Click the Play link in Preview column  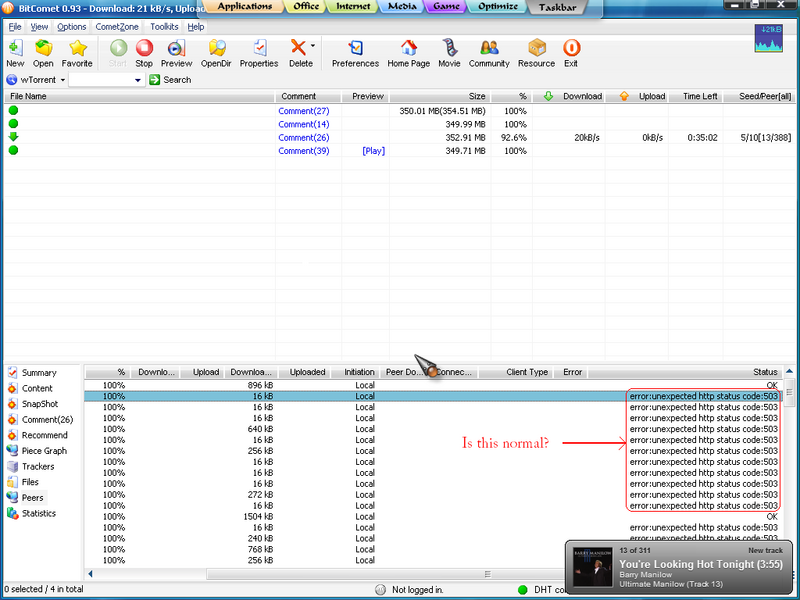click(373, 151)
